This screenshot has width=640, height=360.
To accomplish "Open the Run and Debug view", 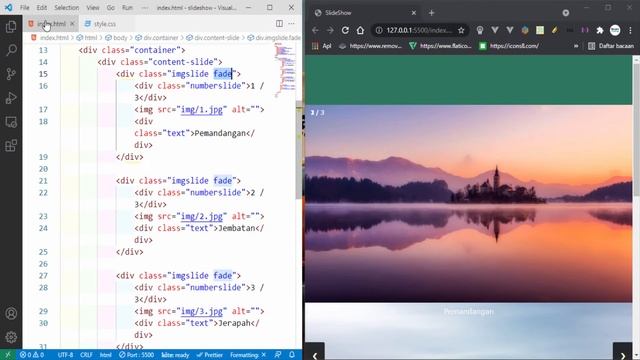I will click(11, 98).
